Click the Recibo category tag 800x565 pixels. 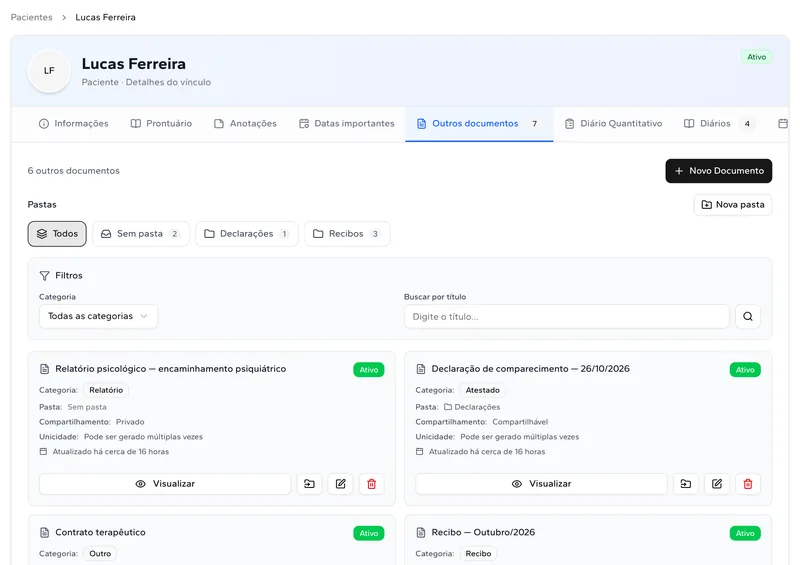[x=478, y=554]
